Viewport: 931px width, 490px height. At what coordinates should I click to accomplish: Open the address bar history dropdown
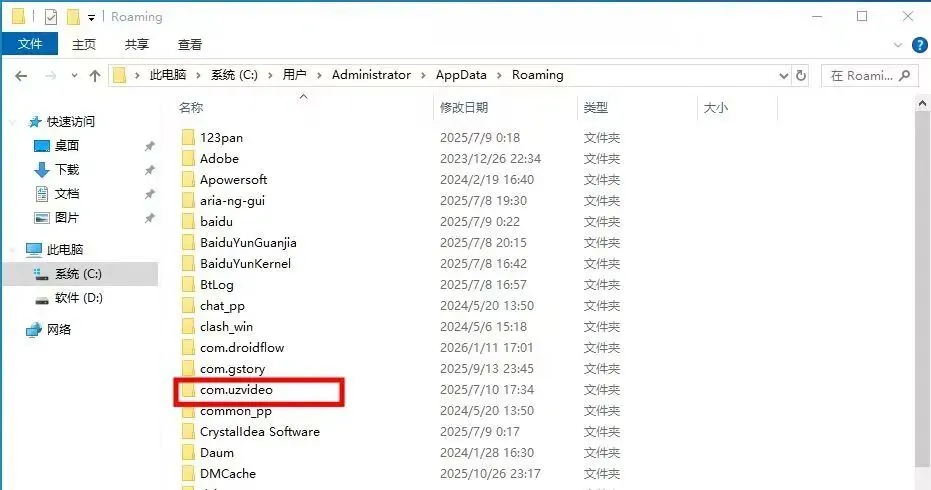pos(783,75)
